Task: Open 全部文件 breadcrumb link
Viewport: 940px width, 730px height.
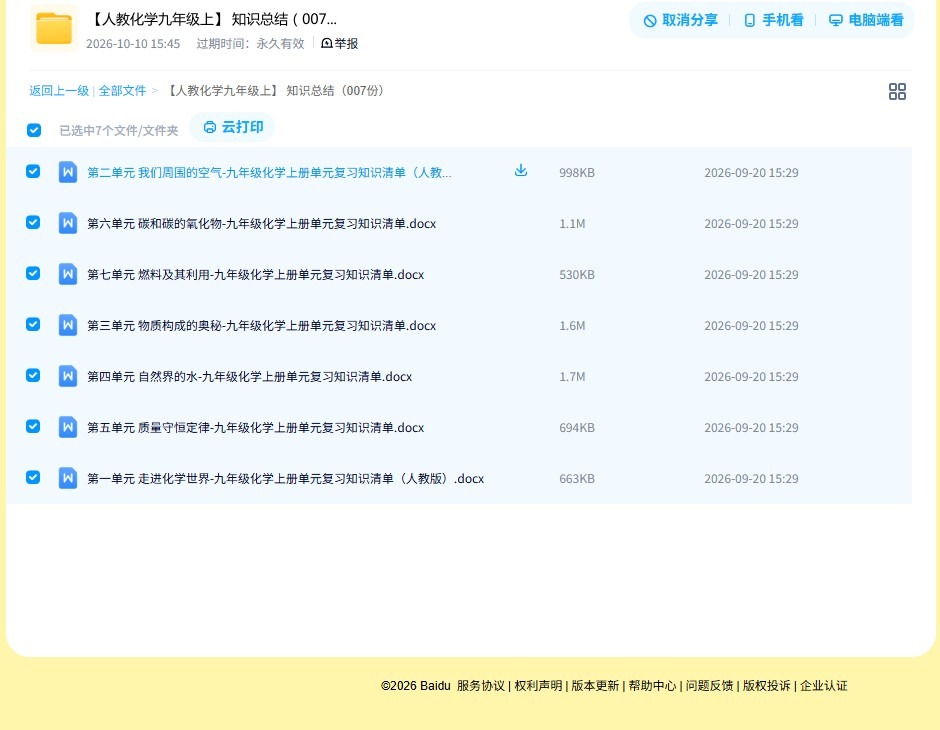Action: [122, 91]
